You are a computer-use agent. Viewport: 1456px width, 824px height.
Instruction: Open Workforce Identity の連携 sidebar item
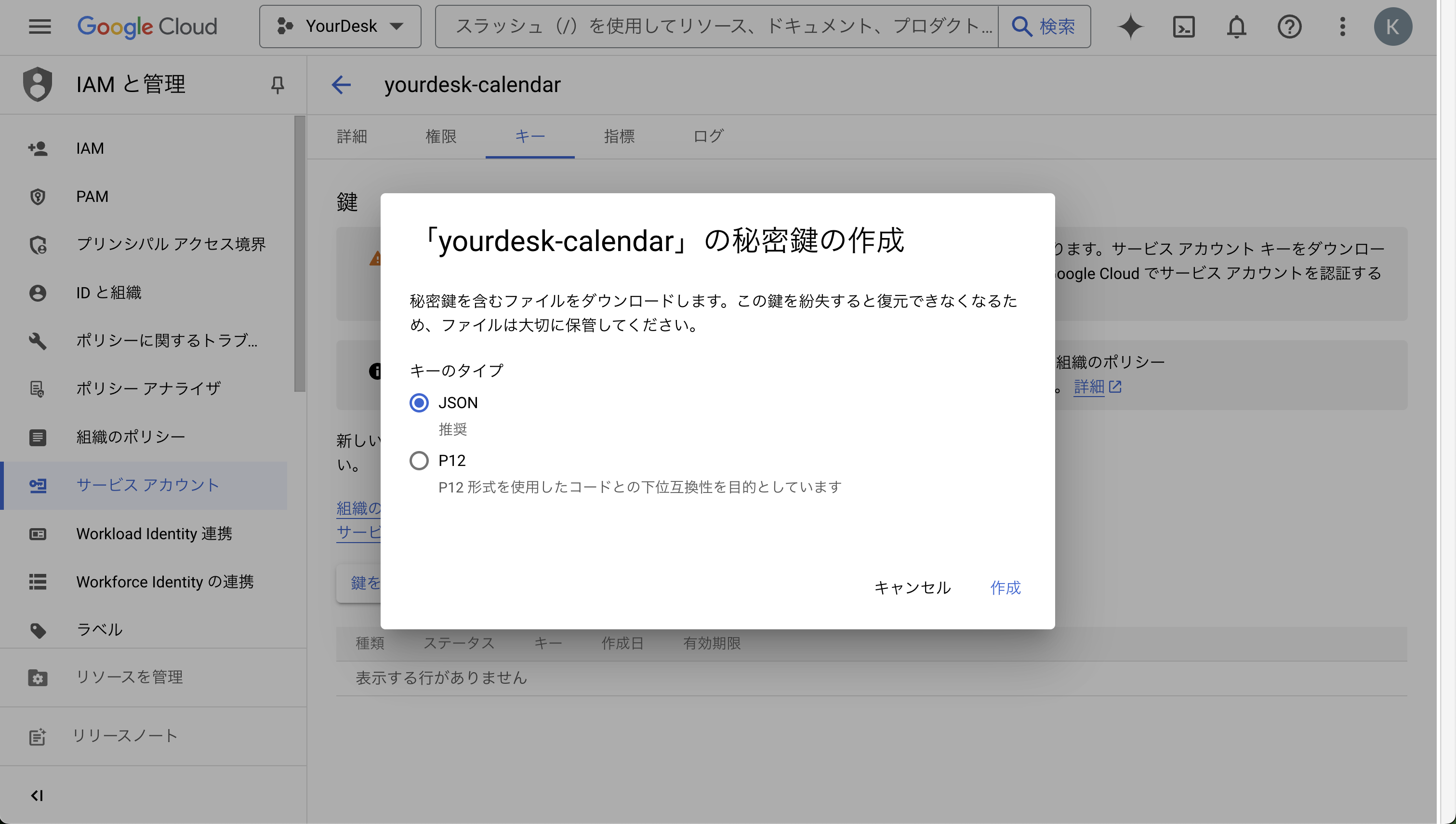pyautogui.click(x=144, y=582)
